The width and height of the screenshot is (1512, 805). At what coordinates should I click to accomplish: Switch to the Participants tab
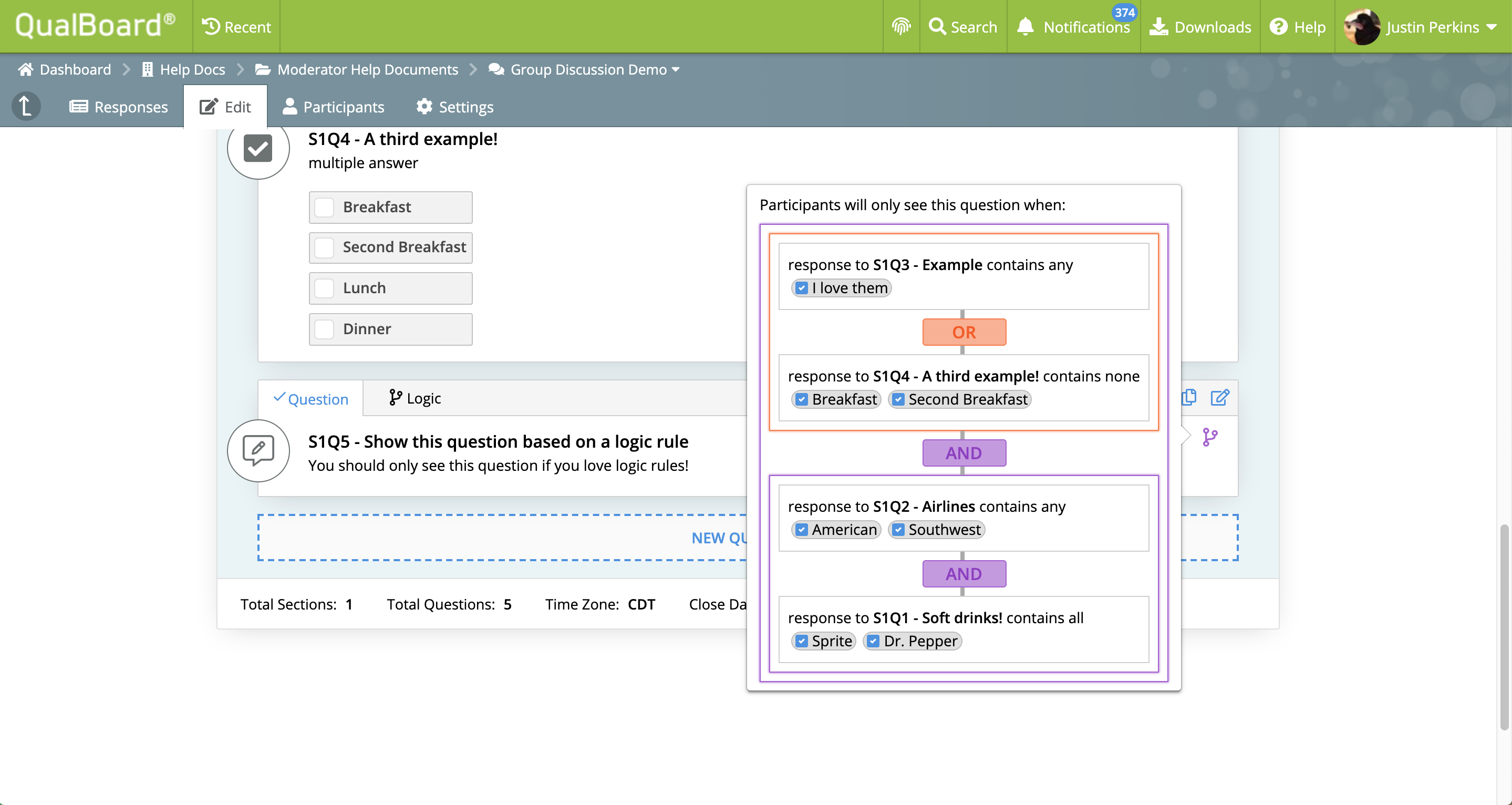(x=334, y=107)
